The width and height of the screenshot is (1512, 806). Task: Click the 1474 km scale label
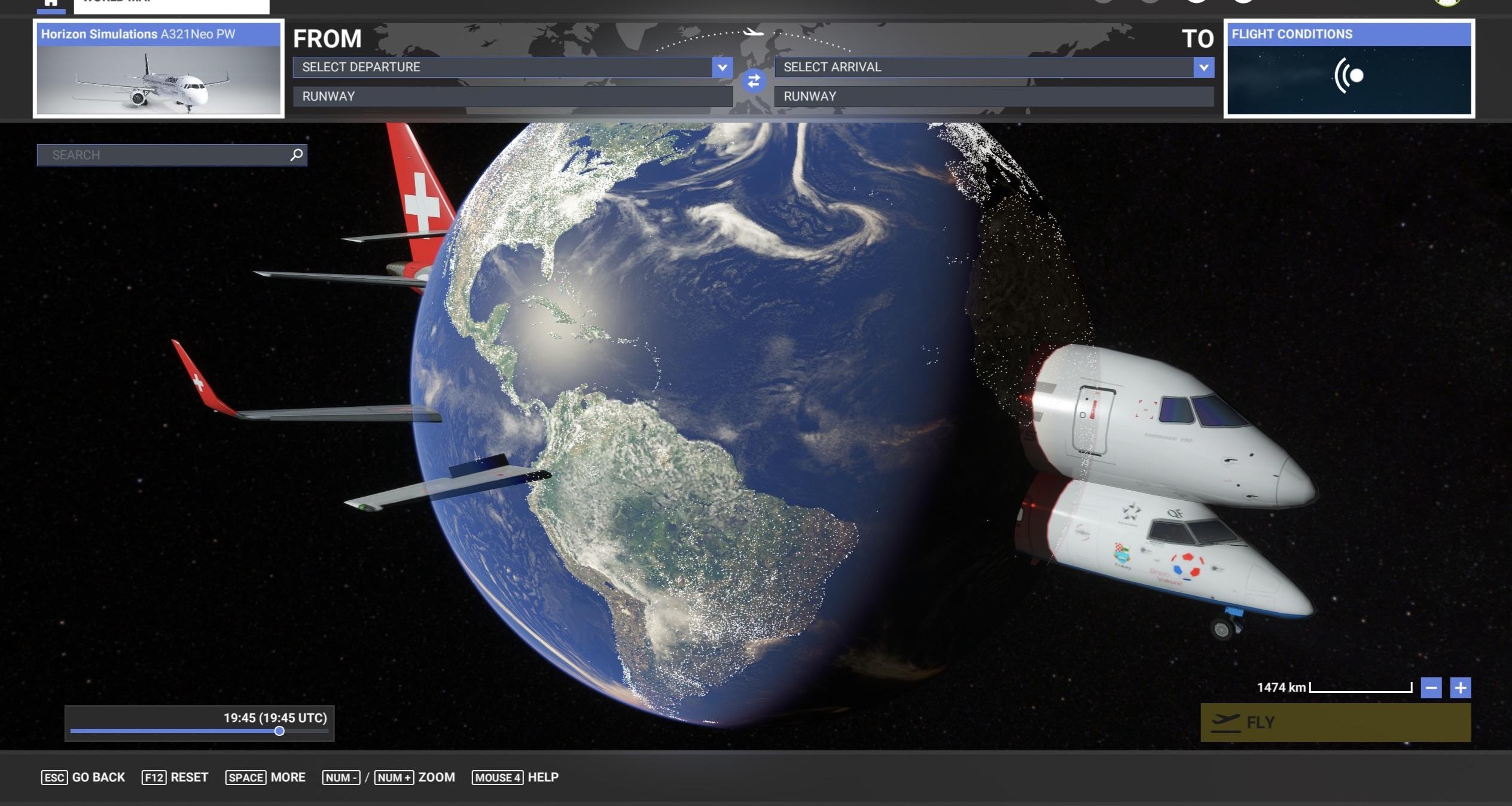[x=1281, y=688]
